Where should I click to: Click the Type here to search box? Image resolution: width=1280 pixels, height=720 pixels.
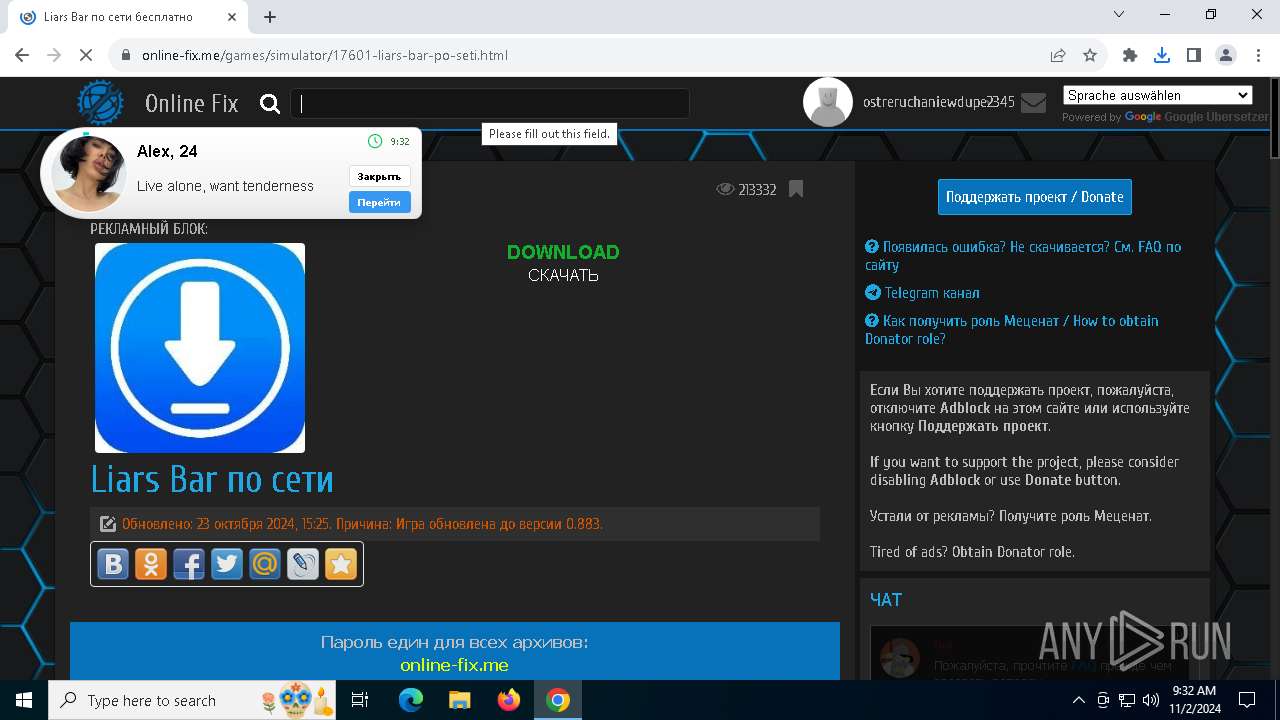(x=193, y=700)
